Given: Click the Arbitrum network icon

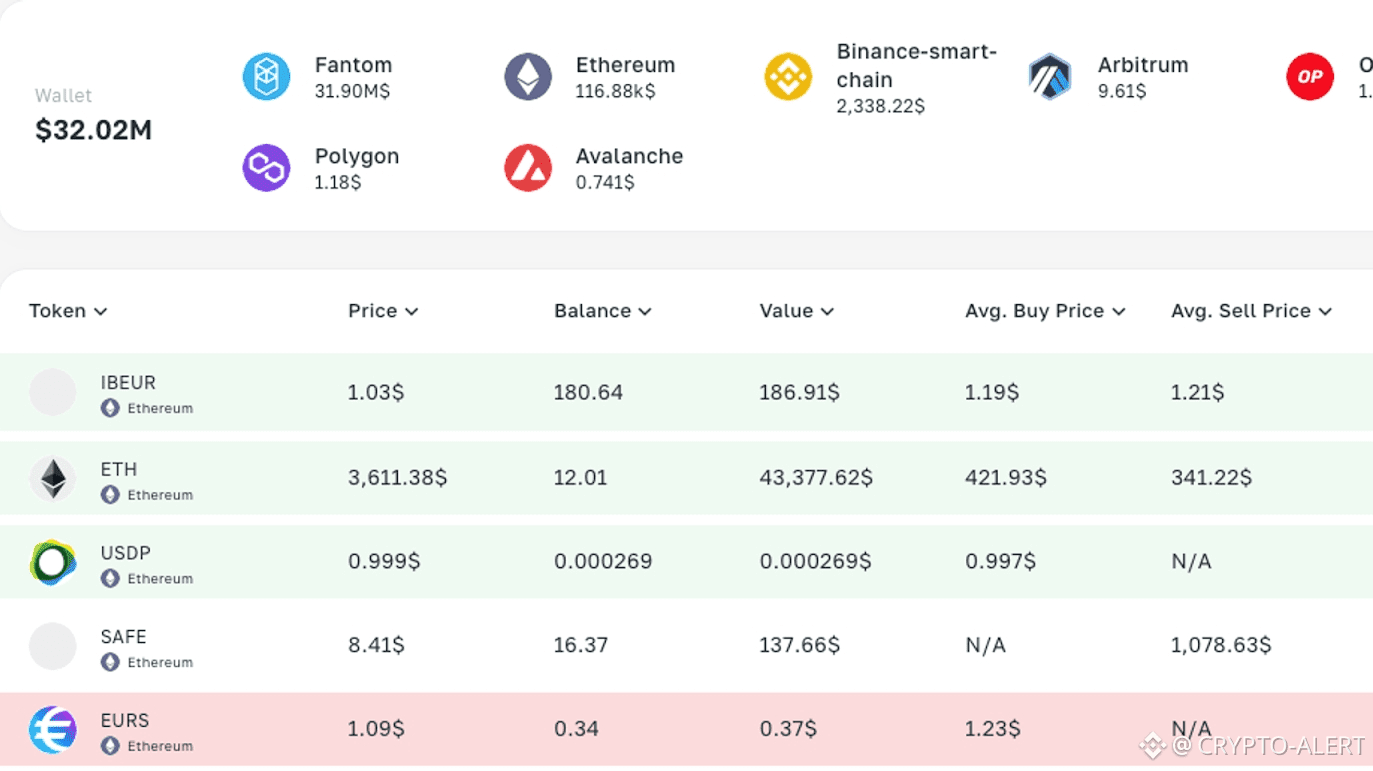Looking at the screenshot, I should click(x=1050, y=77).
